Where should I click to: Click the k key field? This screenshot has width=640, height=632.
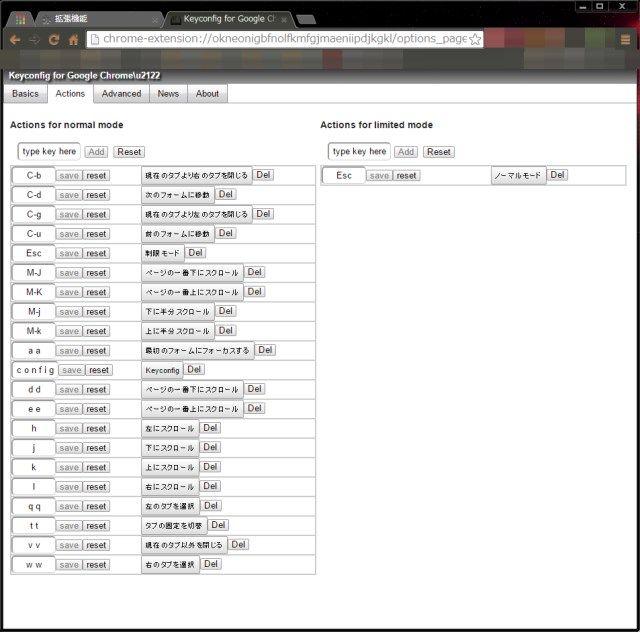point(33,467)
